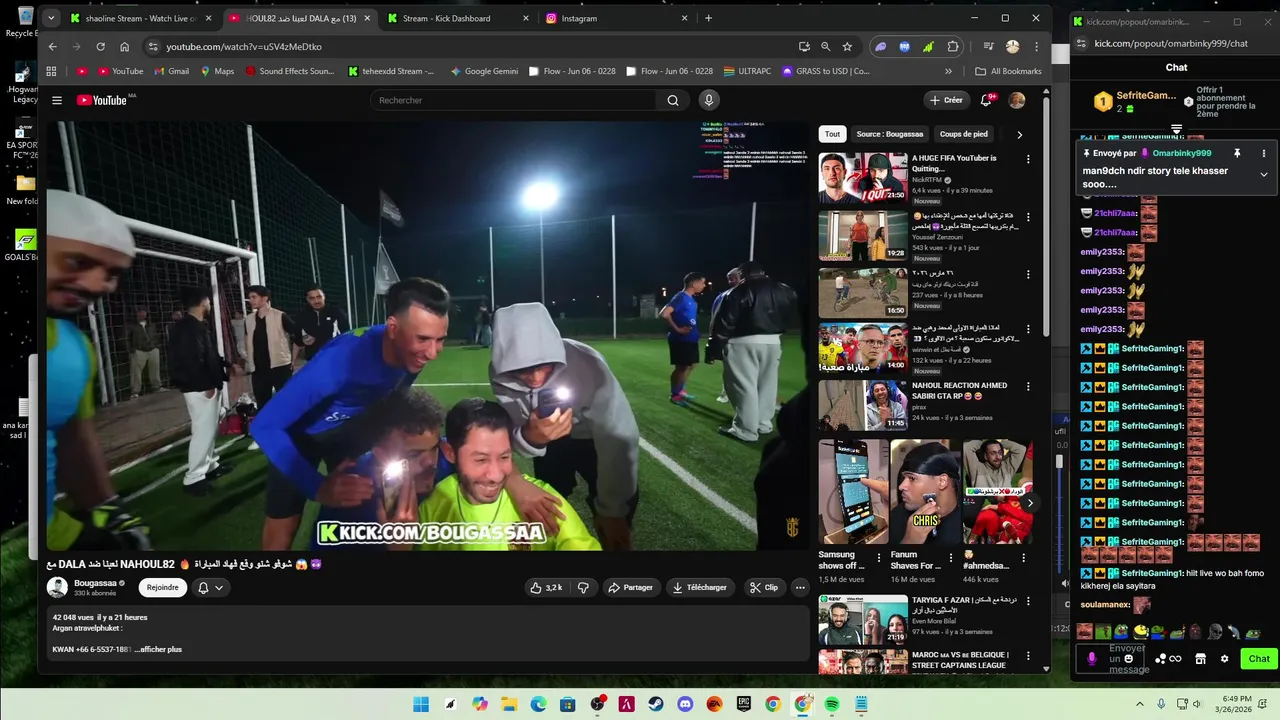Viewport: 1280px width, 720px height.
Task: Select the Tout filter chip
Action: click(832, 134)
